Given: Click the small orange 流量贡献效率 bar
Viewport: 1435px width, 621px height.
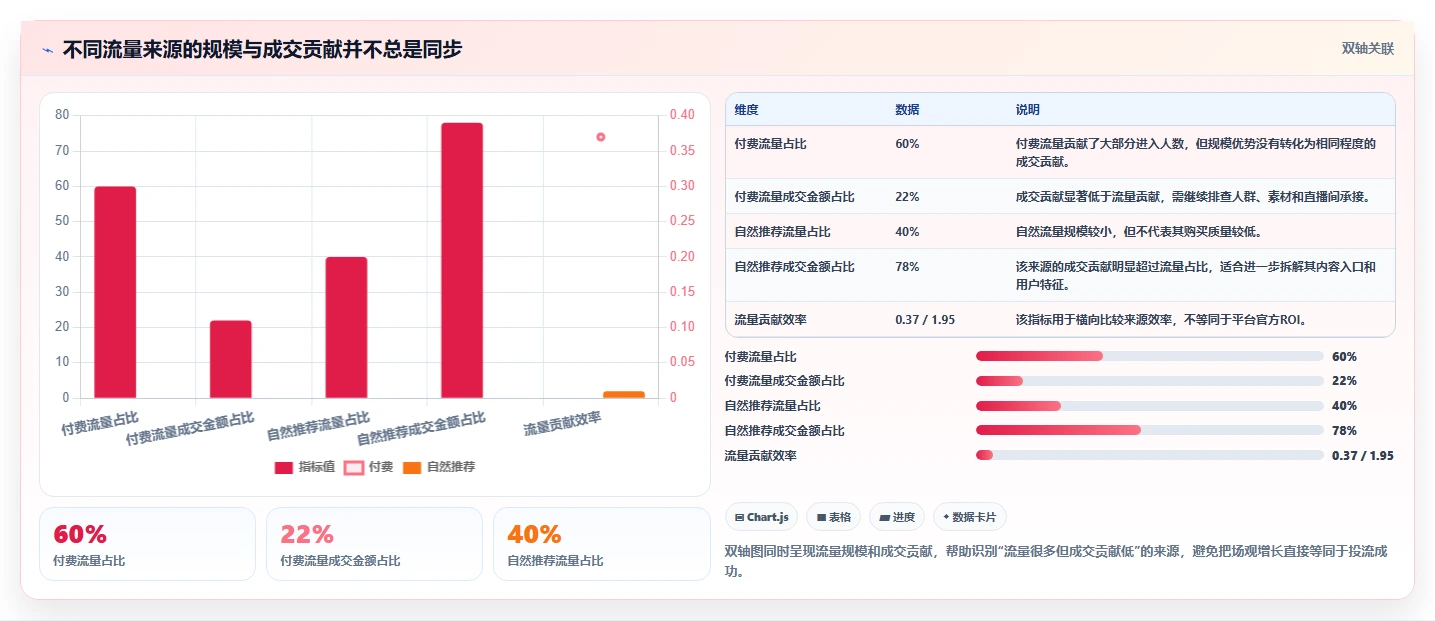Looking at the screenshot, I should coord(624,394).
